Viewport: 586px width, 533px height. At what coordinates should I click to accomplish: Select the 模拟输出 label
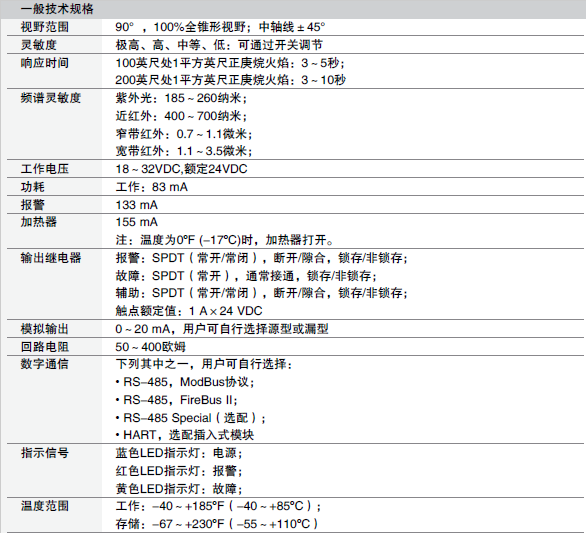[x=44, y=329]
